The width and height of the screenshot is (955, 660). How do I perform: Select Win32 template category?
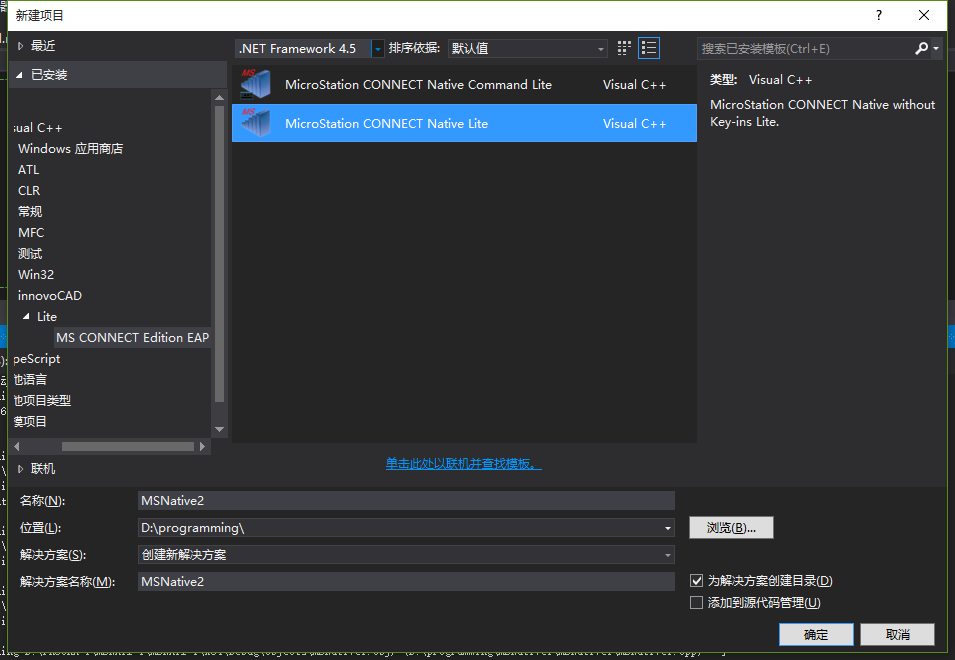(x=36, y=275)
